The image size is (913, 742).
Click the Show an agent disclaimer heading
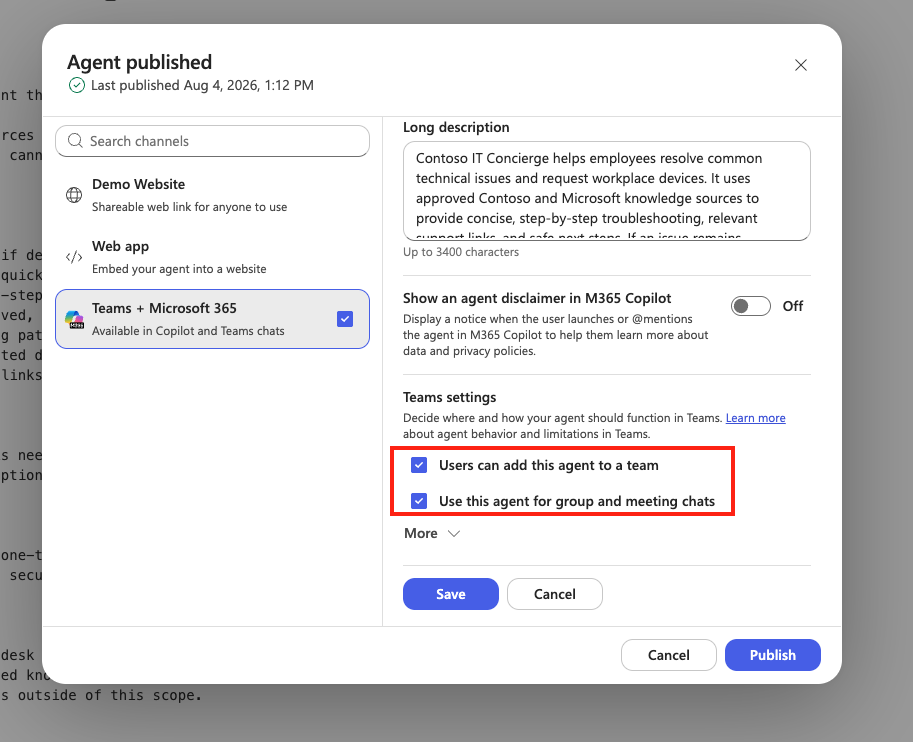[x=537, y=298]
